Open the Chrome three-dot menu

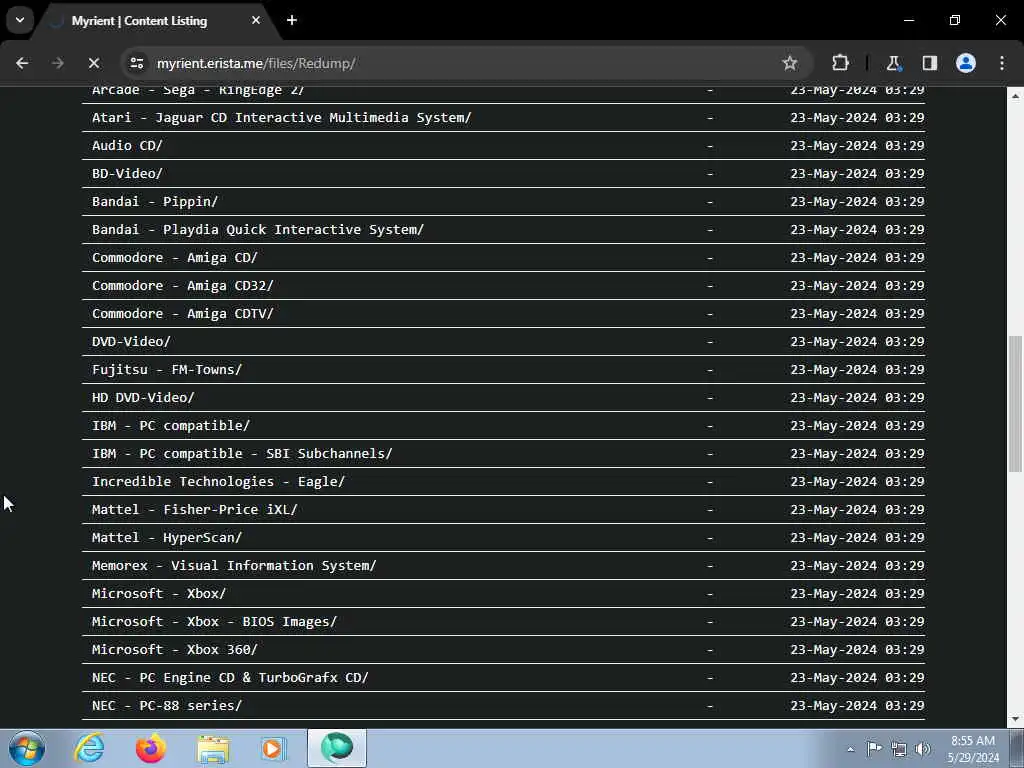[1002, 63]
